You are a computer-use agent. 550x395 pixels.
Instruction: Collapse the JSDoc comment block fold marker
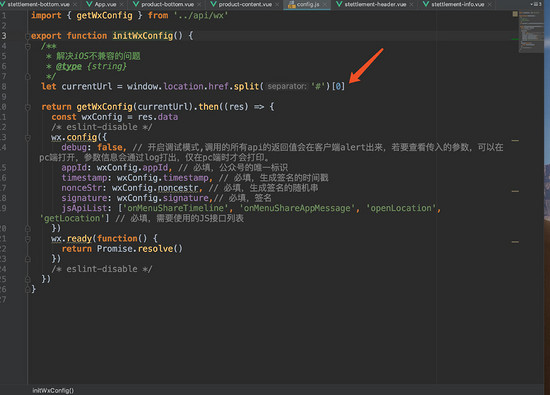pyautogui.click(x=27, y=46)
